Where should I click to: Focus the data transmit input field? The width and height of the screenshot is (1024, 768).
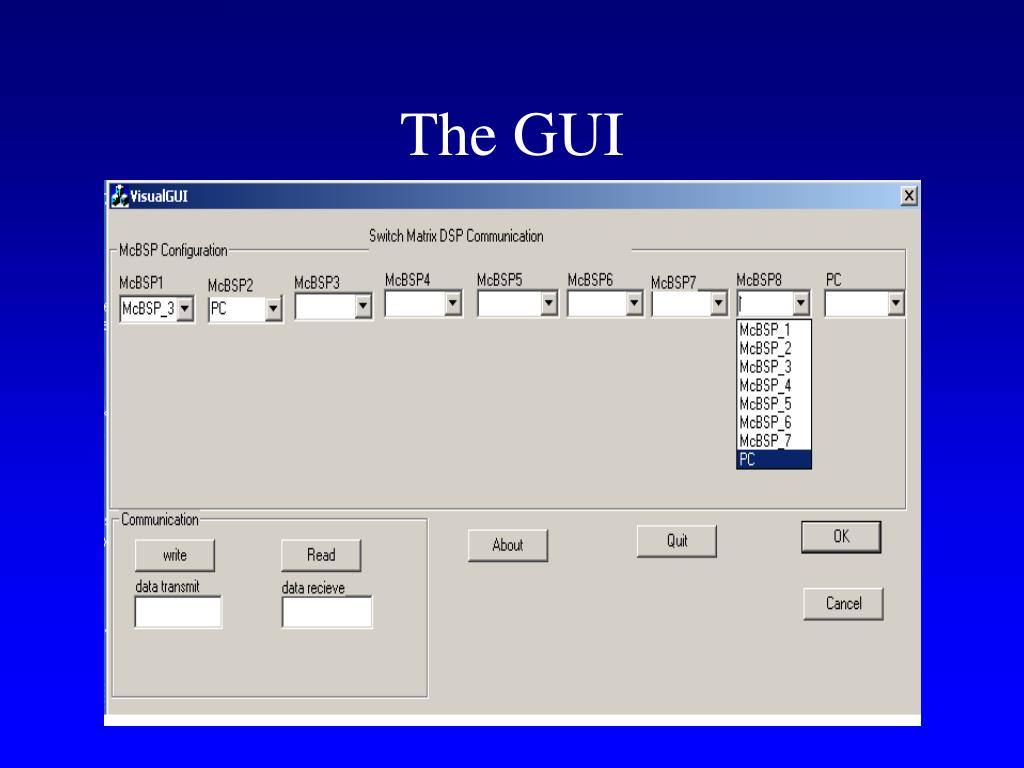178,612
